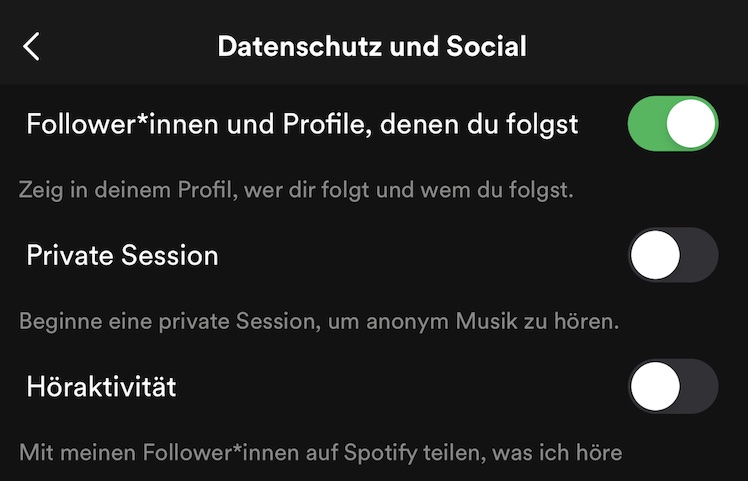This screenshot has height=481, width=748.
Task: Select the 'Höraktivität' setting label
Action: coord(101,386)
